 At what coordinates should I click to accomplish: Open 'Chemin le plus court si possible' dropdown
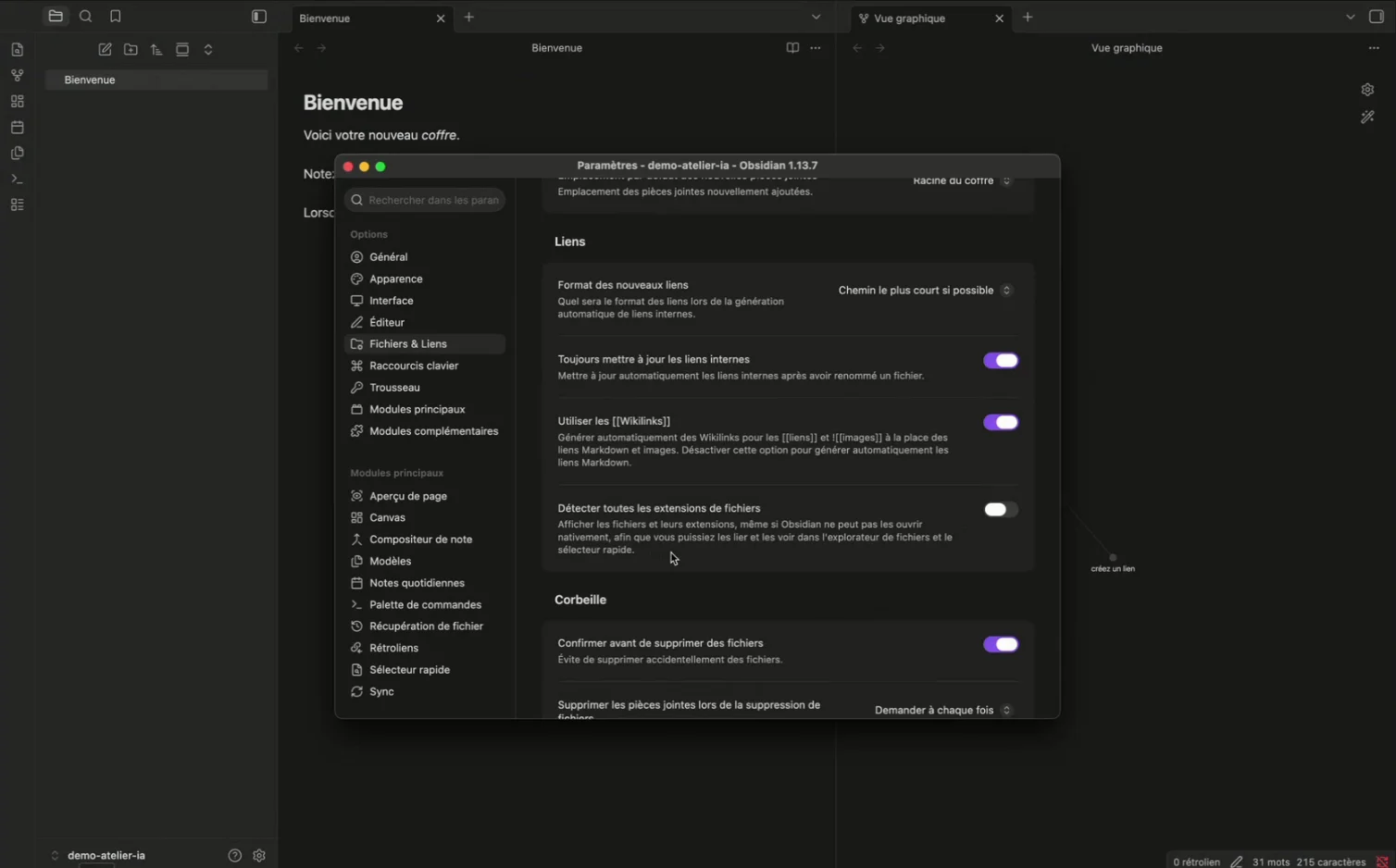click(x=925, y=291)
